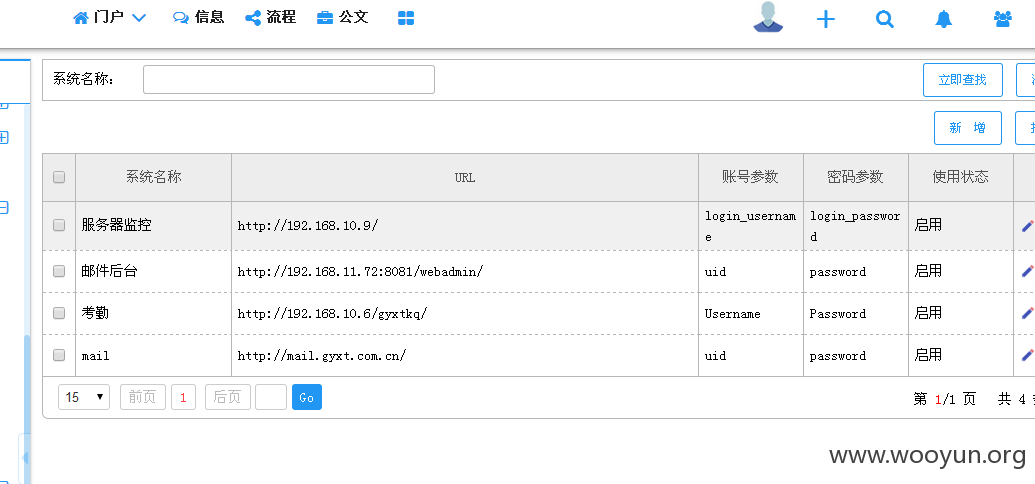This screenshot has width=1035, height=484.
Task: Open the page size dropdown showing 15
Action: [x=84, y=397]
